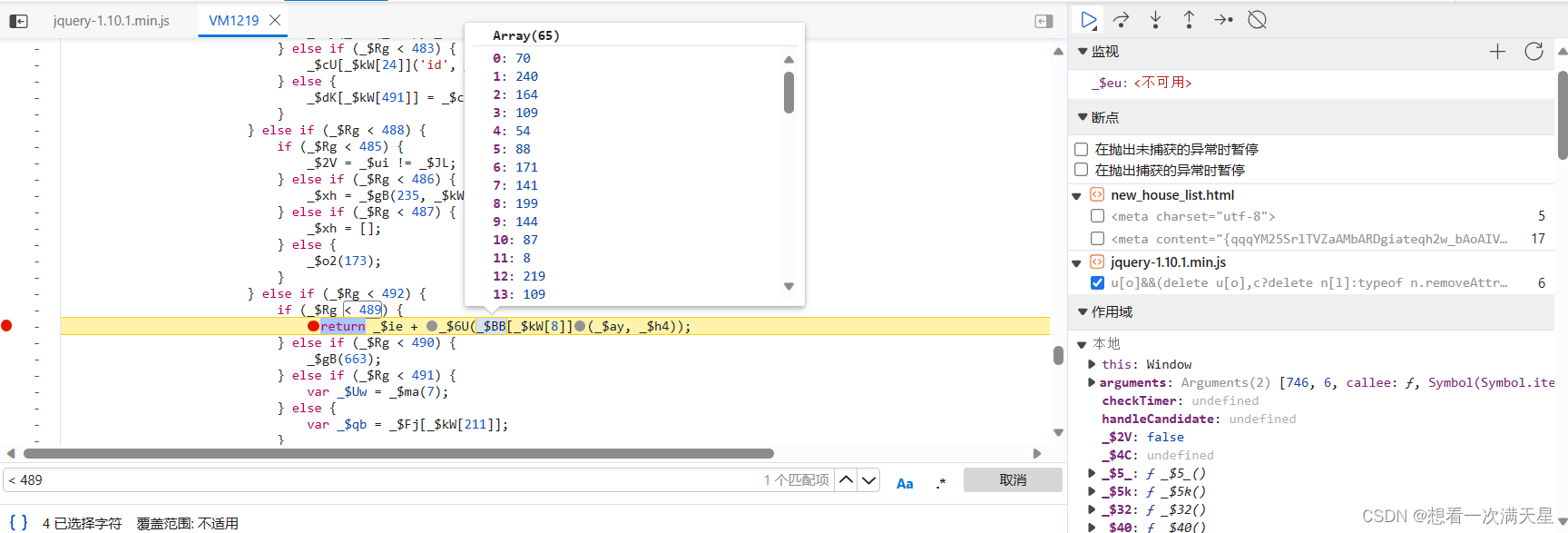The image size is (1568, 533).
Task: Click array entry 0: 70 in popup
Action: (x=512, y=58)
